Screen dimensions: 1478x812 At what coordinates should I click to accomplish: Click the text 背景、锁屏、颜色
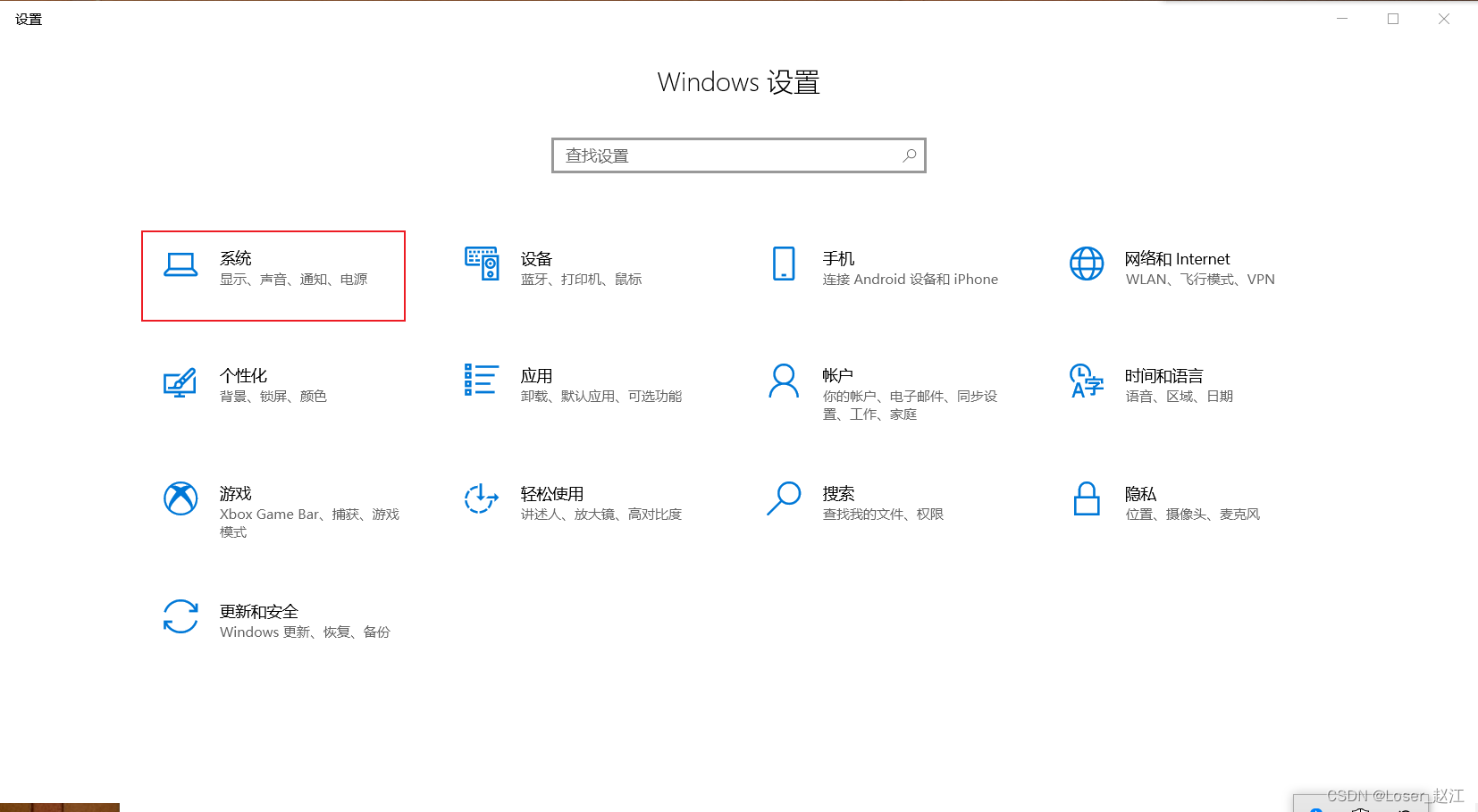273,397
